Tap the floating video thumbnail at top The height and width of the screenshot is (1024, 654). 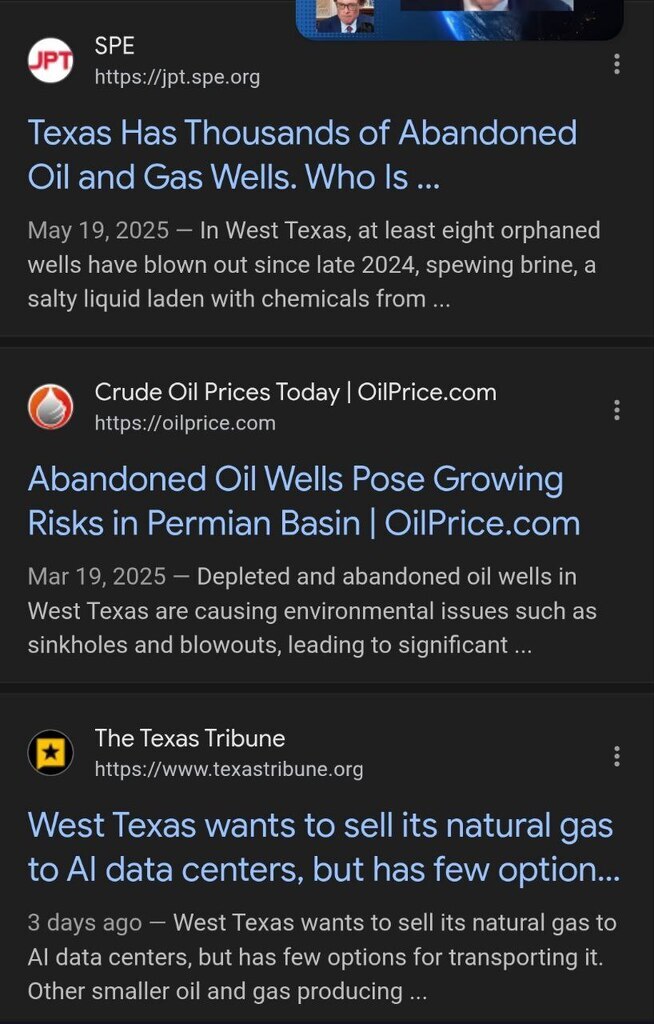tap(460, 18)
